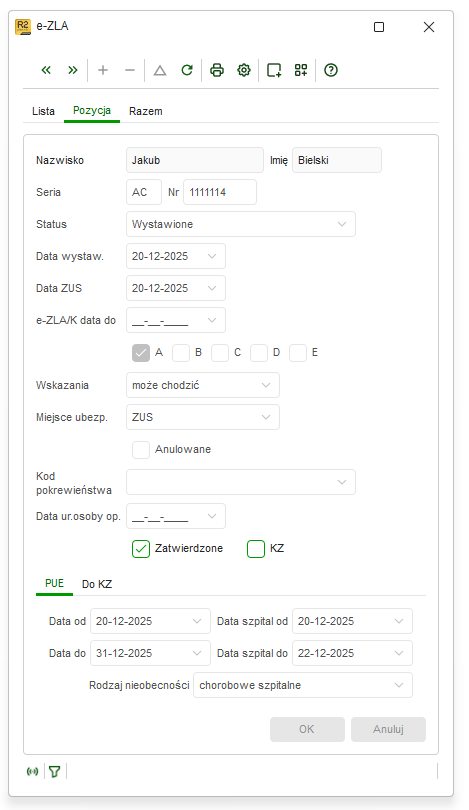Screen dimensions: 469x810
Task: Open the Rodzaj nieobecności dropdown
Action: [303, 686]
